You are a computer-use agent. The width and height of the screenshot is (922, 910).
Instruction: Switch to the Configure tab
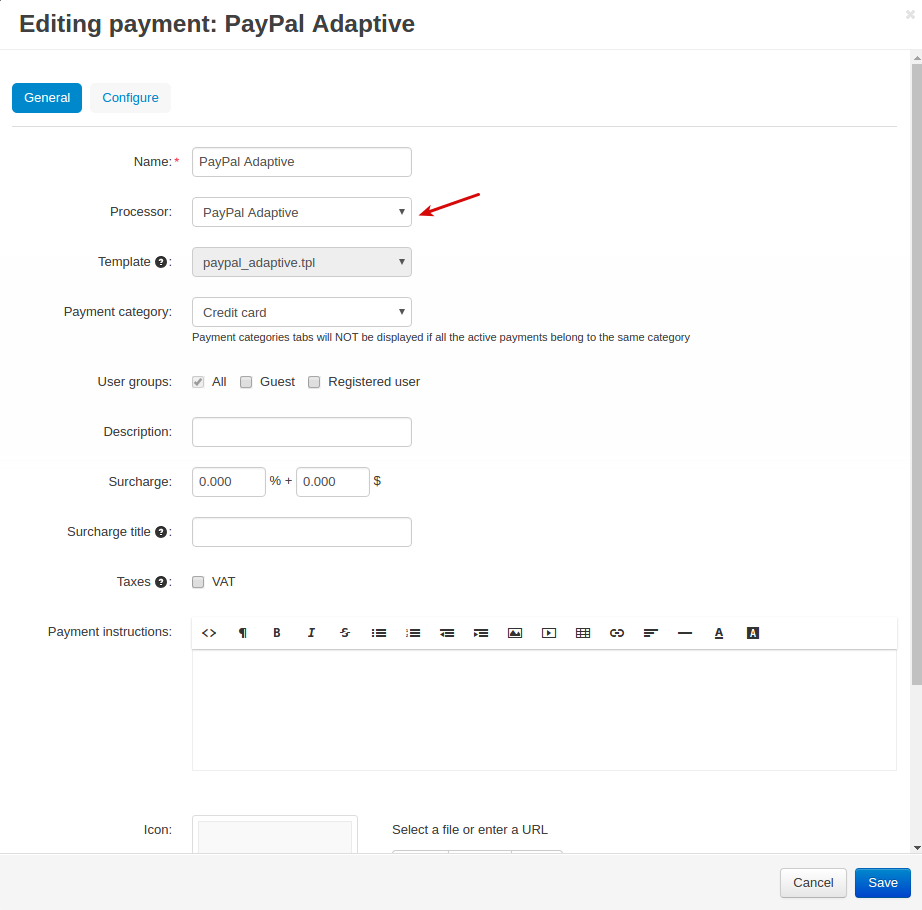point(131,98)
